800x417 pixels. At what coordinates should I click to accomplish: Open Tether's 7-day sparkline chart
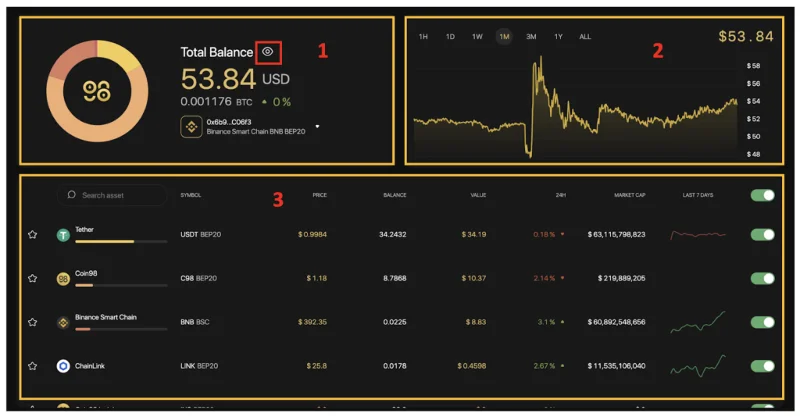point(697,234)
